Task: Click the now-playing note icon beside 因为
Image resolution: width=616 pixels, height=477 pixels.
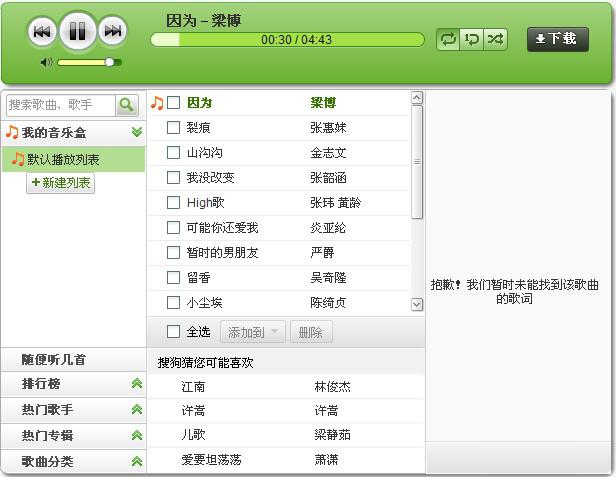Action: [x=157, y=103]
